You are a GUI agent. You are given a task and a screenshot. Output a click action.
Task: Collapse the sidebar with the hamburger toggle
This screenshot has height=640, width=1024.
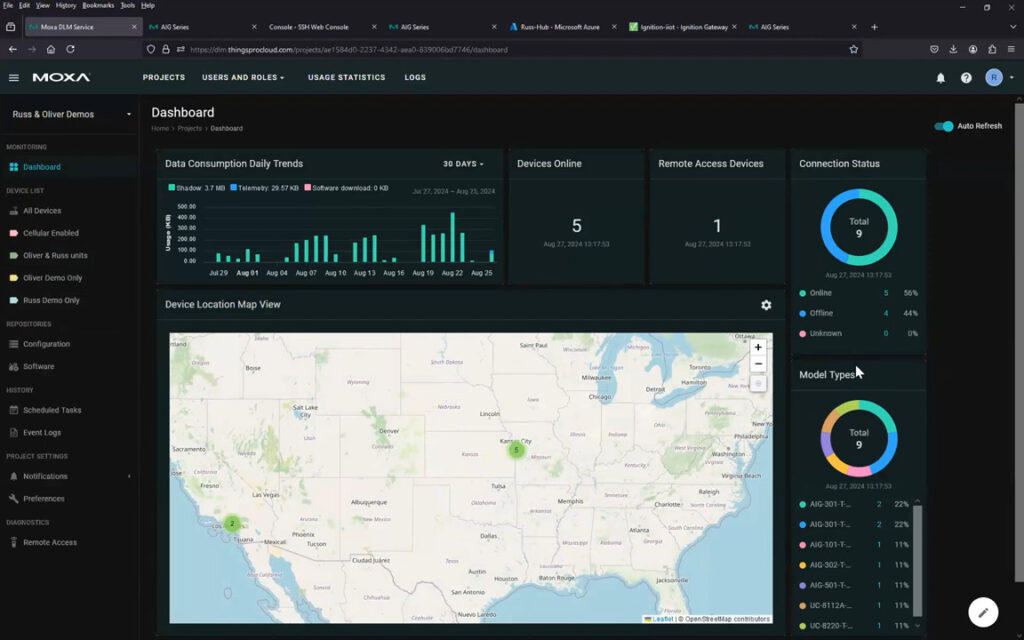pos(13,77)
